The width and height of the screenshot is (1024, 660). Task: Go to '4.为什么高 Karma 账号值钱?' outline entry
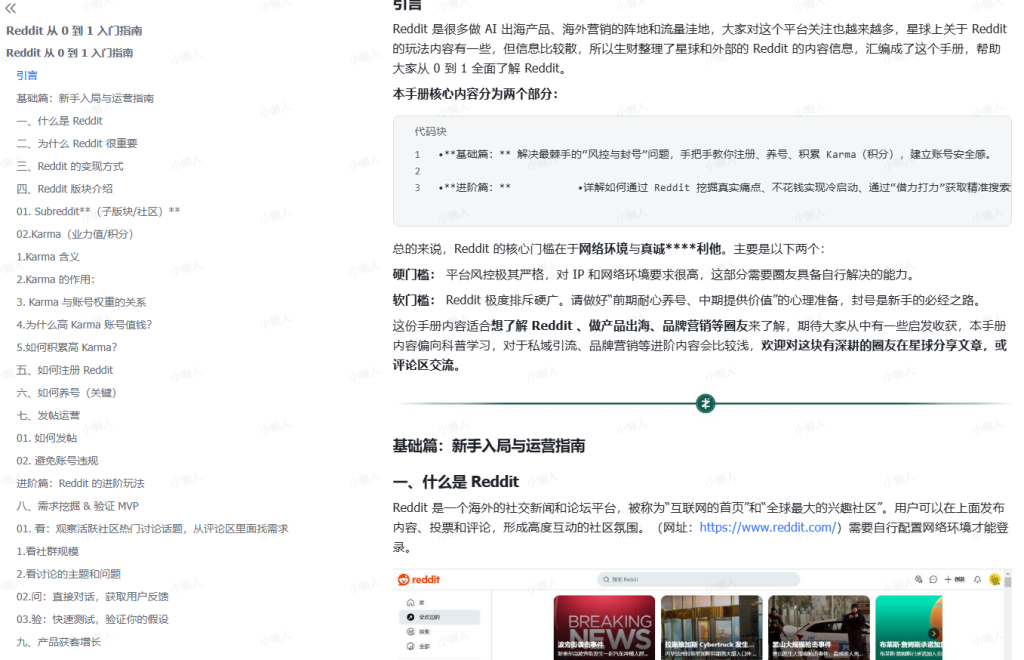(x=84, y=324)
